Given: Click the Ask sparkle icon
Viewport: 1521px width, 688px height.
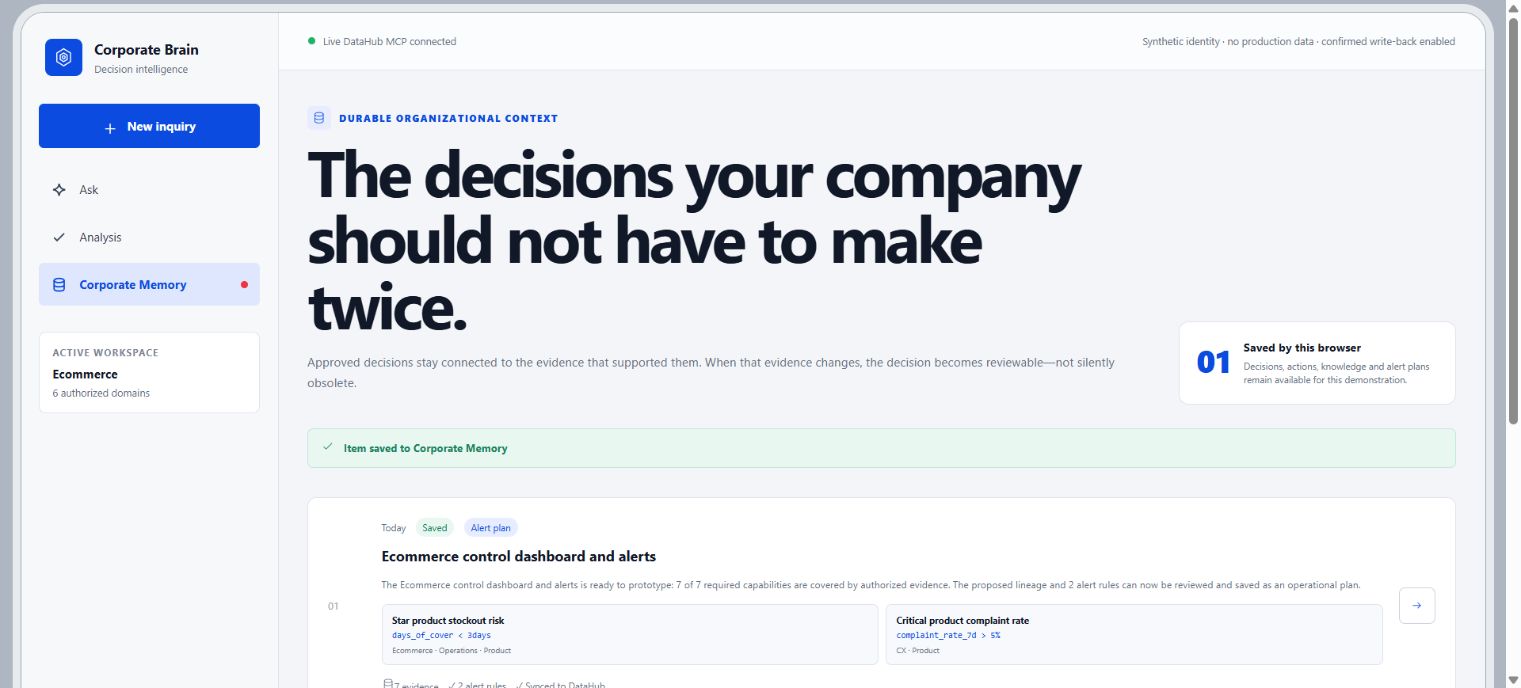Looking at the screenshot, I should tap(59, 190).
